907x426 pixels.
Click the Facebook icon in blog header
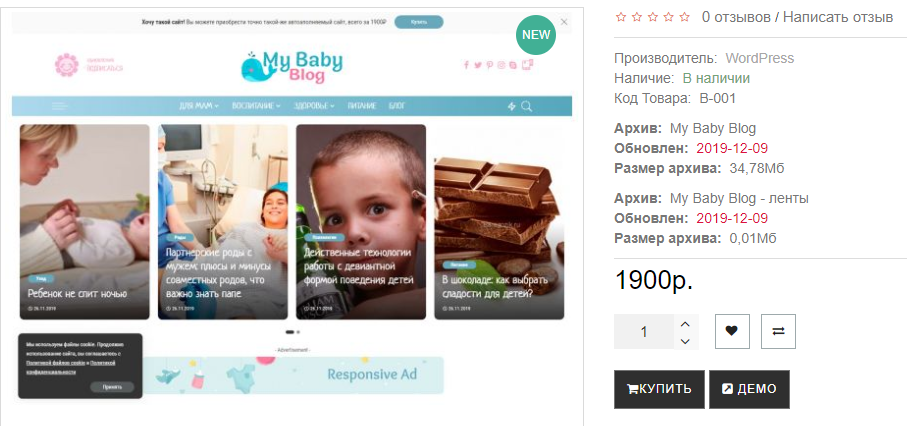466,65
